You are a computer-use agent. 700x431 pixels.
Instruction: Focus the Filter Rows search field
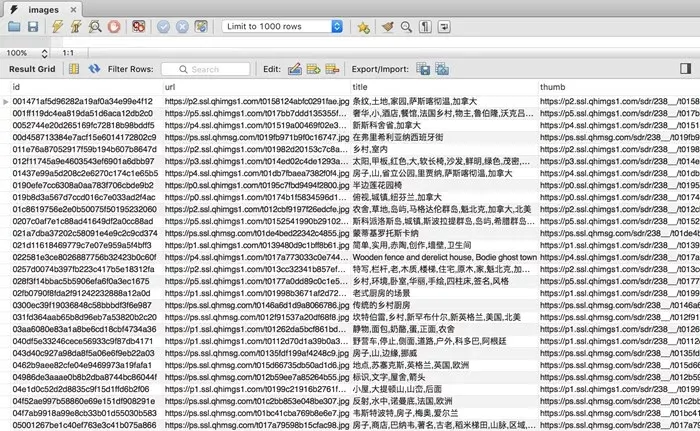[205, 69]
